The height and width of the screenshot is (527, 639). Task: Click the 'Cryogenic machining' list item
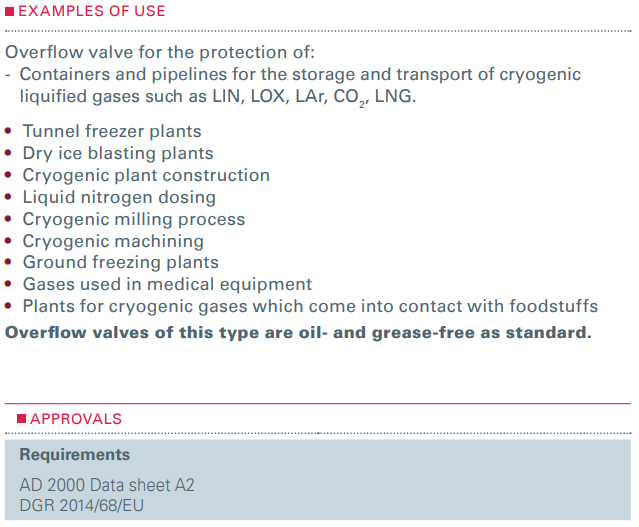(113, 241)
